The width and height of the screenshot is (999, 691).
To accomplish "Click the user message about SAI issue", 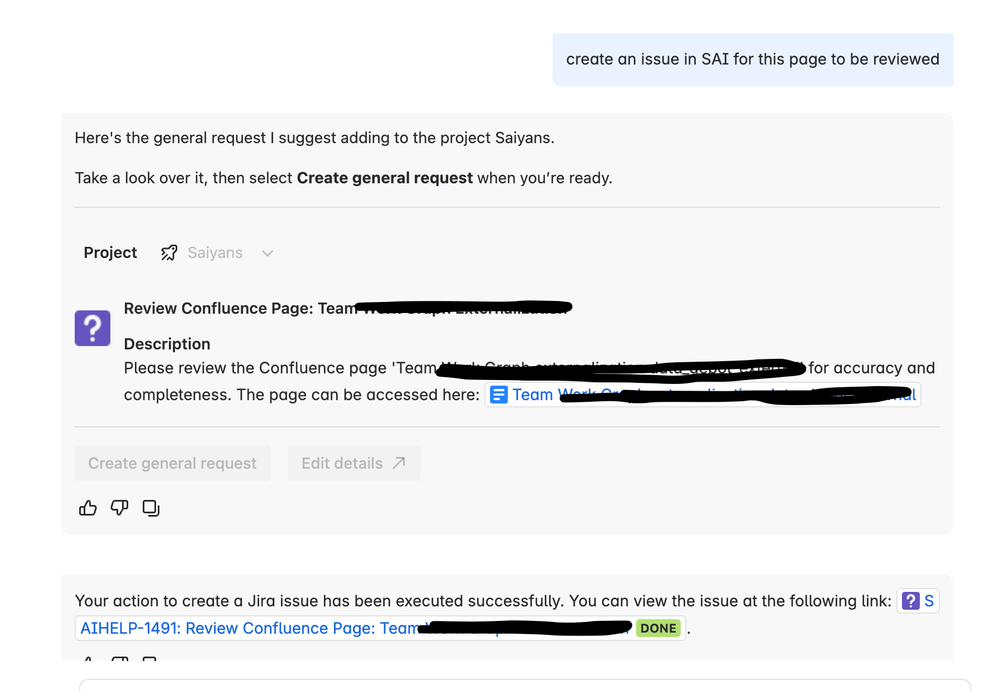I will coord(752,59).
